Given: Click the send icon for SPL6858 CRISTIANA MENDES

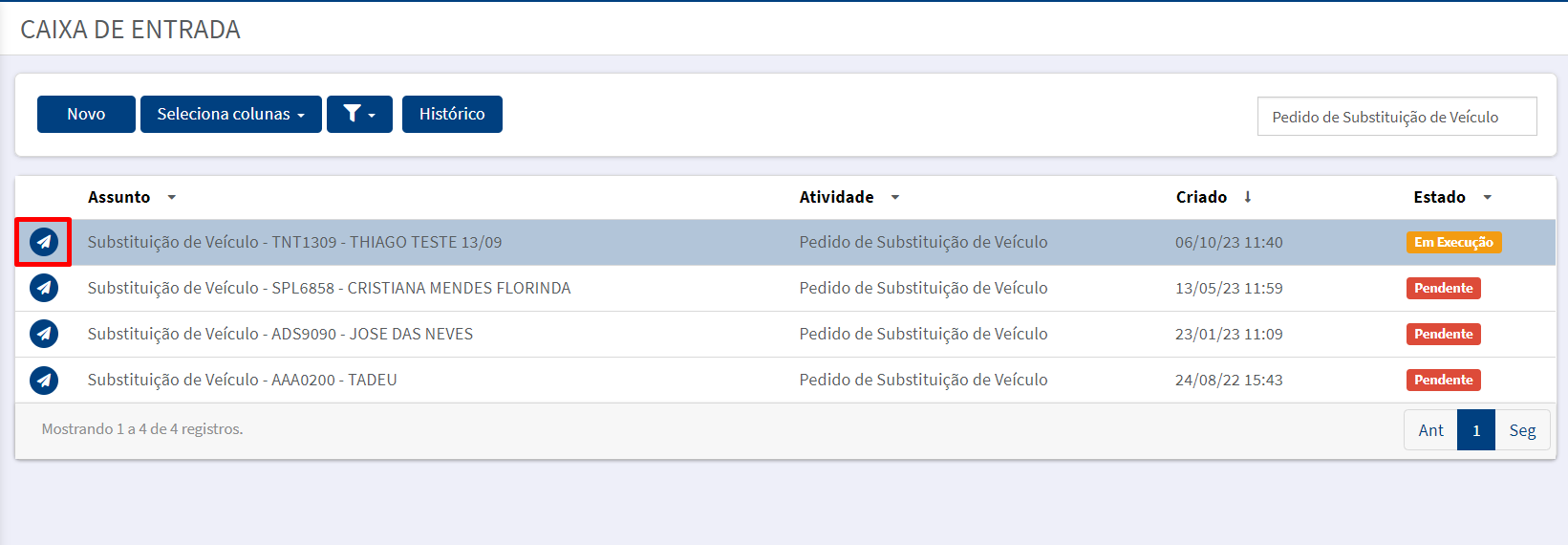Looking at the screenshot, I should [44, 288].
